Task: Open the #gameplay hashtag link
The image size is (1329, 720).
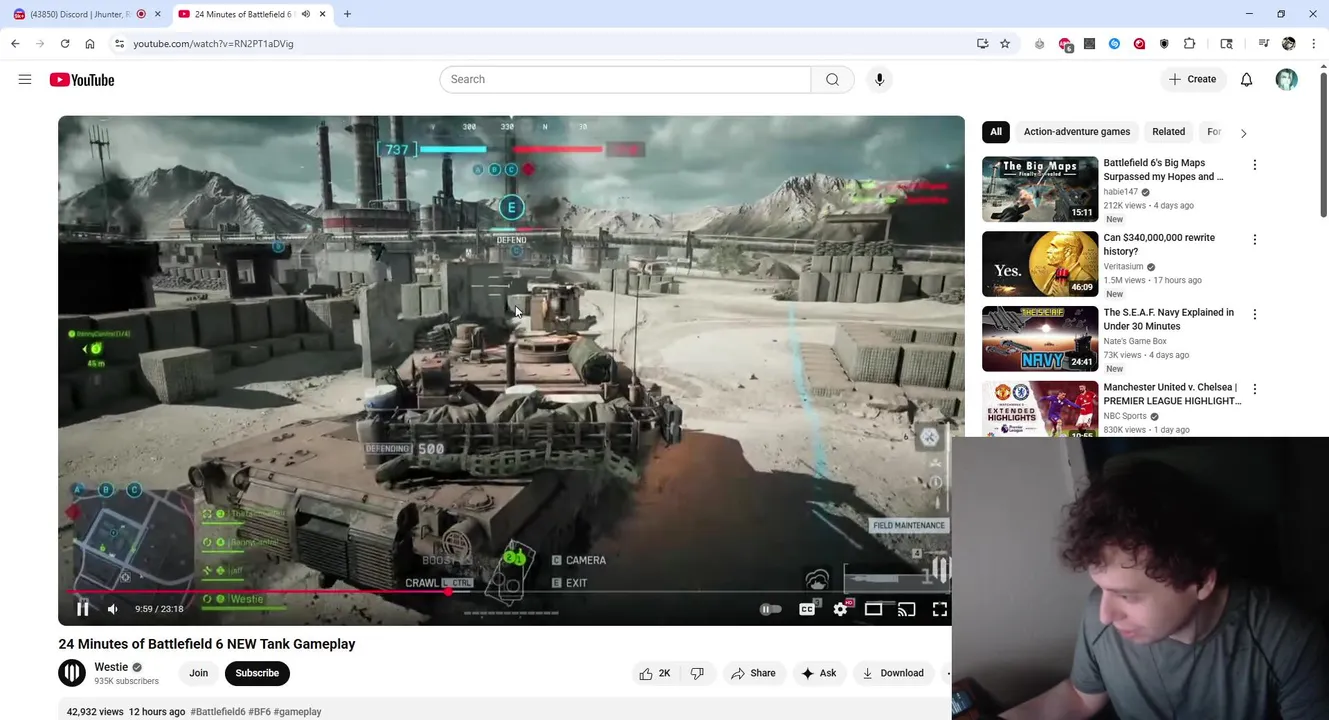Action: point(297,712)
